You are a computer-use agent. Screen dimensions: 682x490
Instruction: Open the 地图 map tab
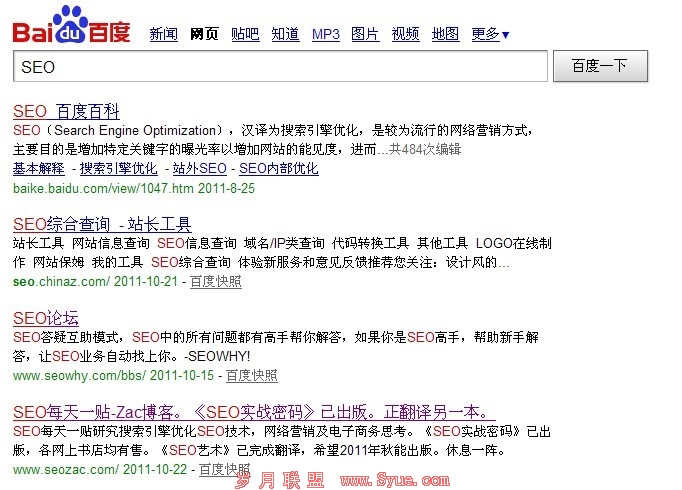pyautogui.click(x=445, y=34)
